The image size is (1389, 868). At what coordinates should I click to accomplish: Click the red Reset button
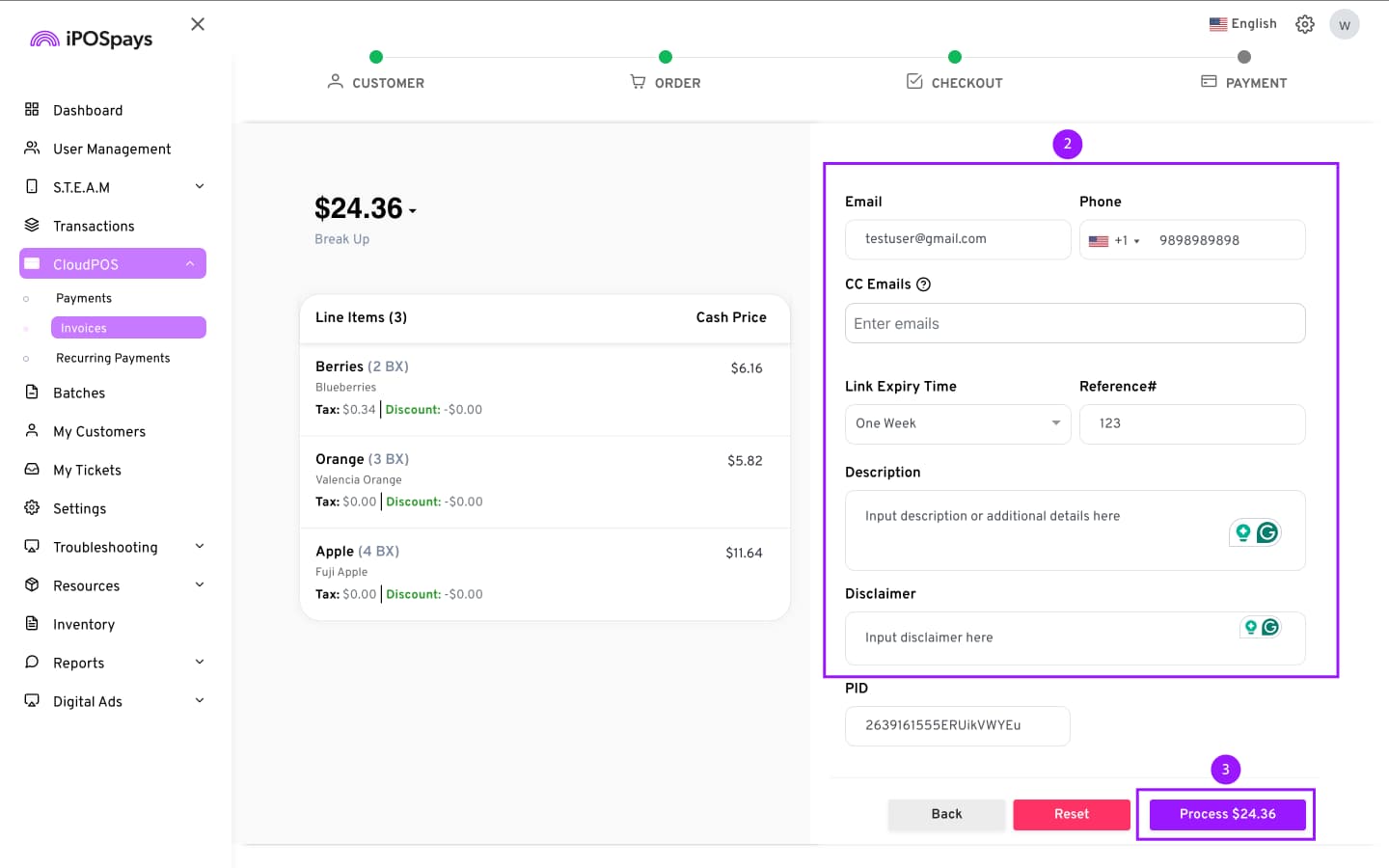[1071, 814]
